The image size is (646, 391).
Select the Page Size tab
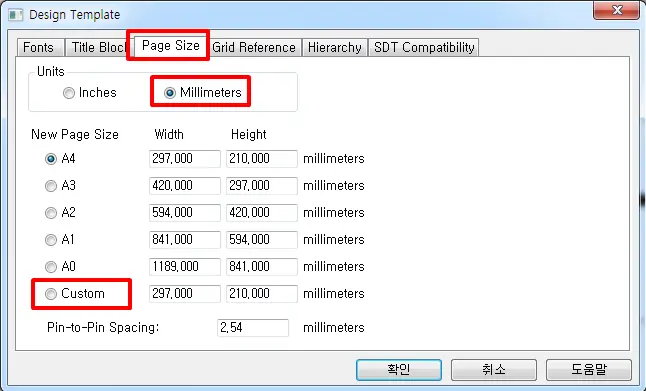pos(170,45)
